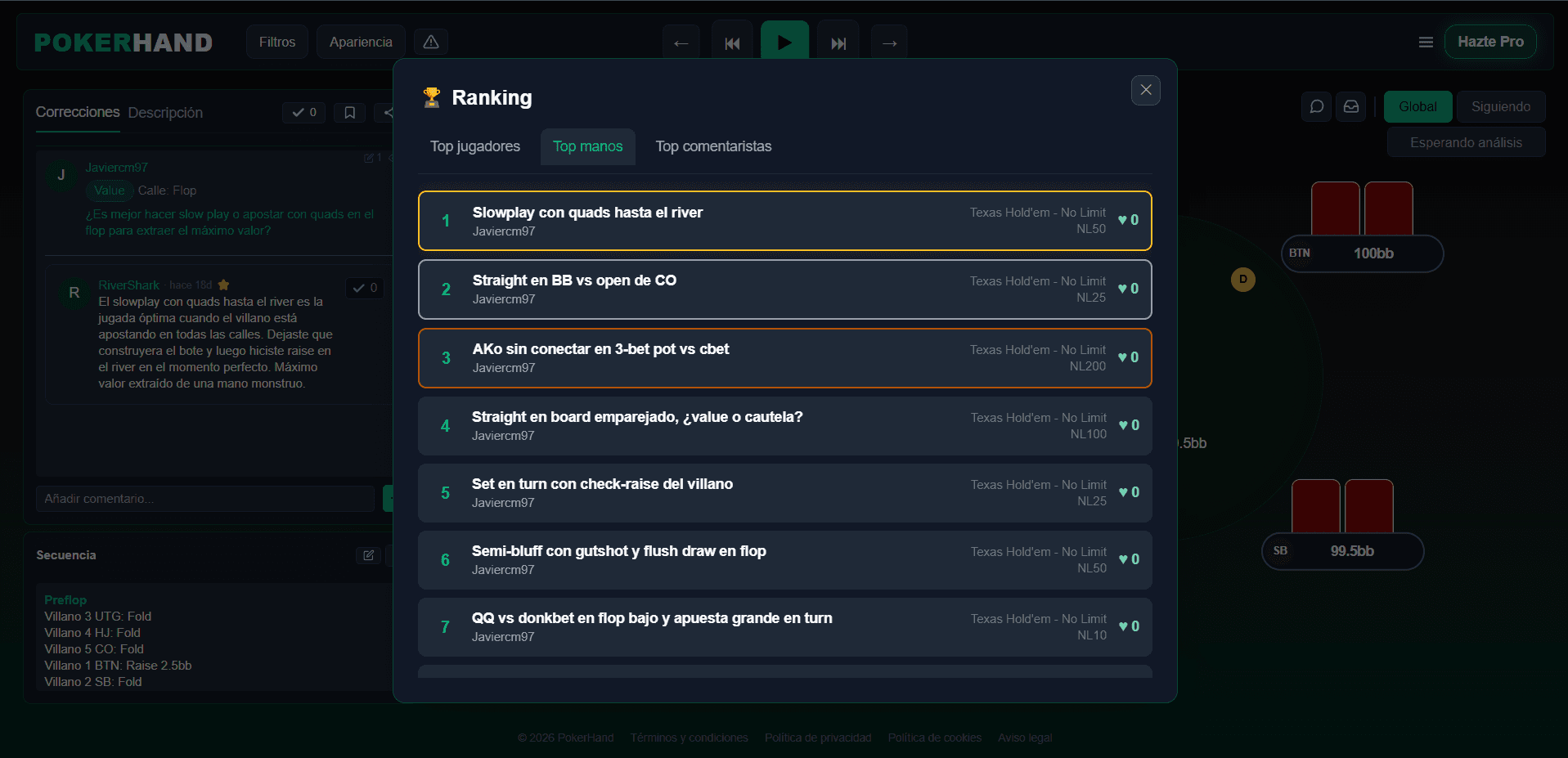1568x758 pixels.
Task: Click the SB player stack 99.5bb
Action: coord(1342,551)
